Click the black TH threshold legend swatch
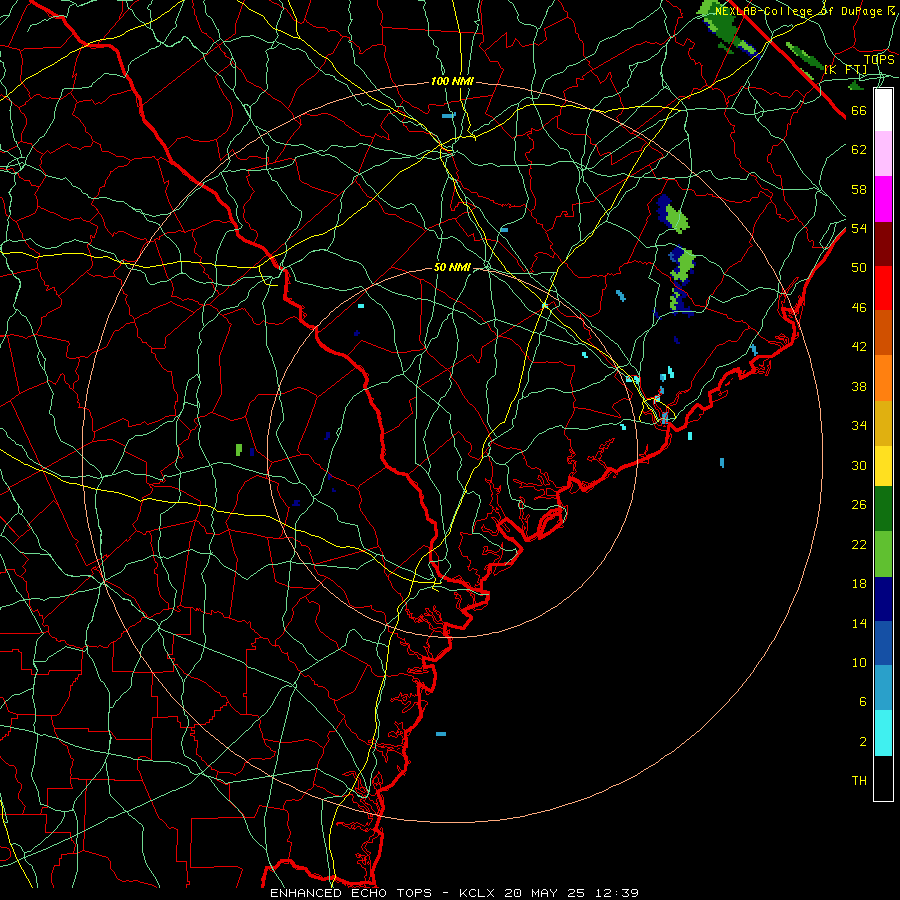The image size is (900, 900). [x=883, y=778]
